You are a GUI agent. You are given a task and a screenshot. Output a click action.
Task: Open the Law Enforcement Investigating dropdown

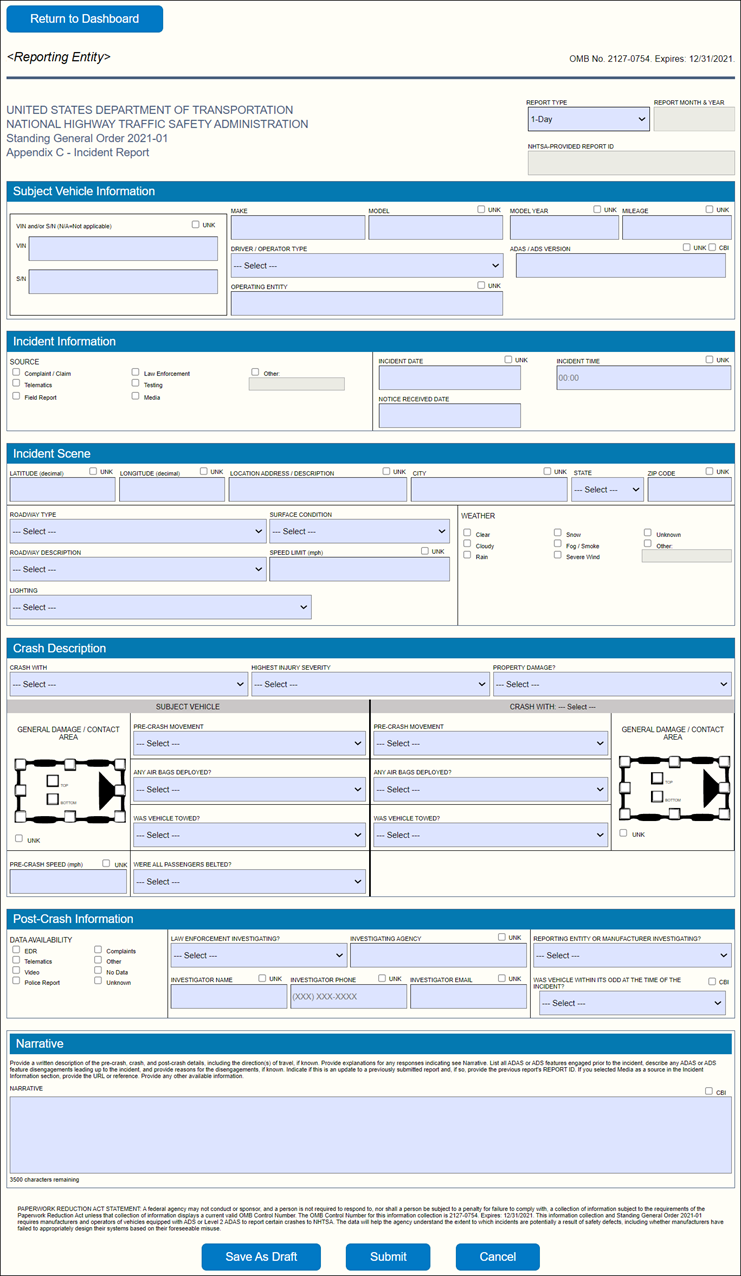pyautogui.click(x=258, y=955)
